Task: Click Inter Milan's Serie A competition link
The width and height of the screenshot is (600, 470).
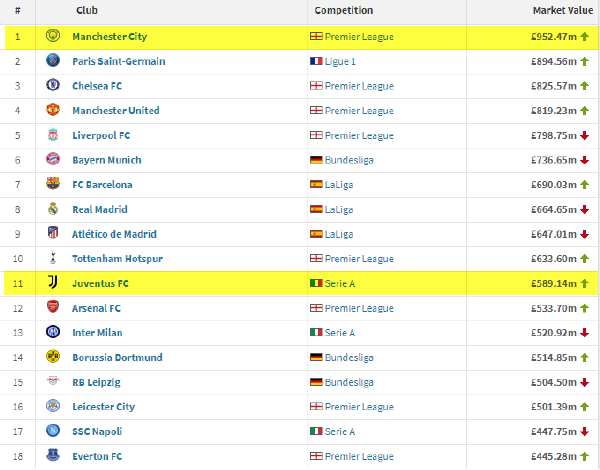Action: click(x=340, y=333)
